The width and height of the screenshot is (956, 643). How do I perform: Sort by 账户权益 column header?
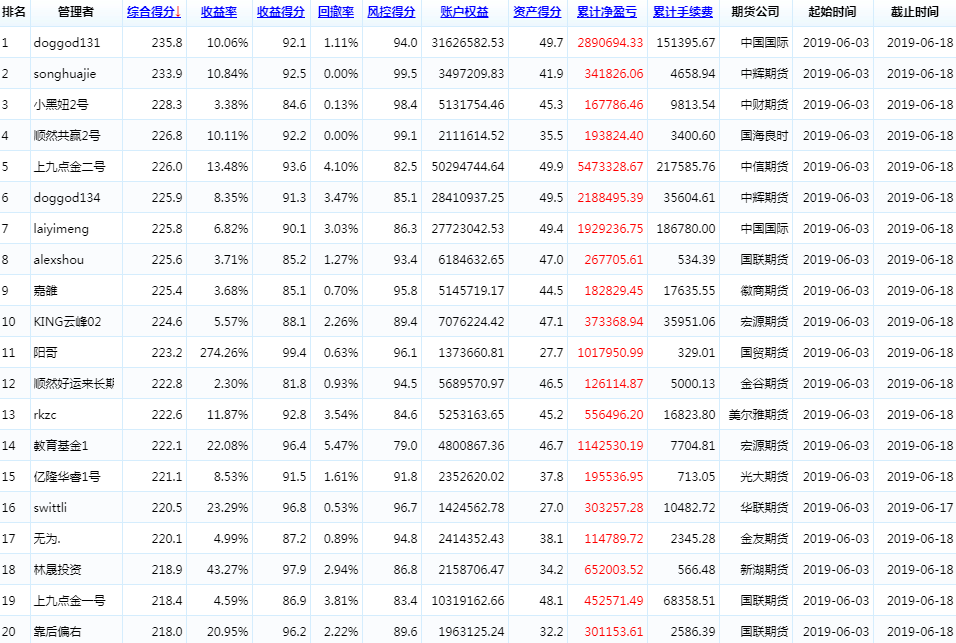(x=465, y=12)
